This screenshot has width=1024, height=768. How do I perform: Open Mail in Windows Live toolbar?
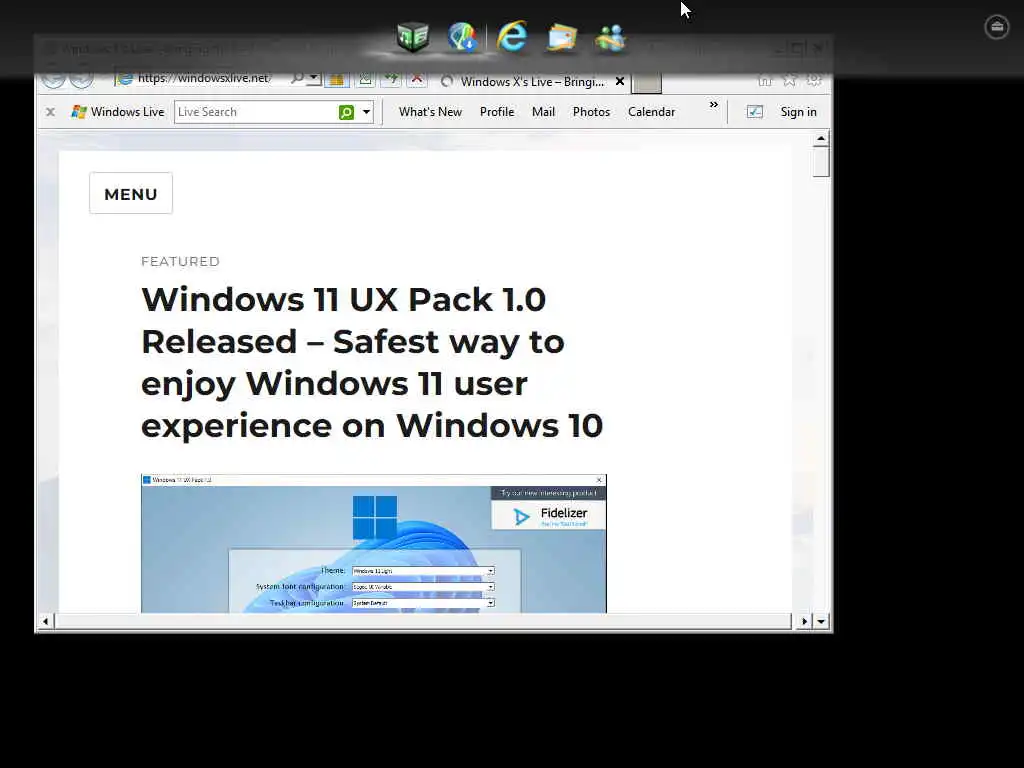[543, 112]
